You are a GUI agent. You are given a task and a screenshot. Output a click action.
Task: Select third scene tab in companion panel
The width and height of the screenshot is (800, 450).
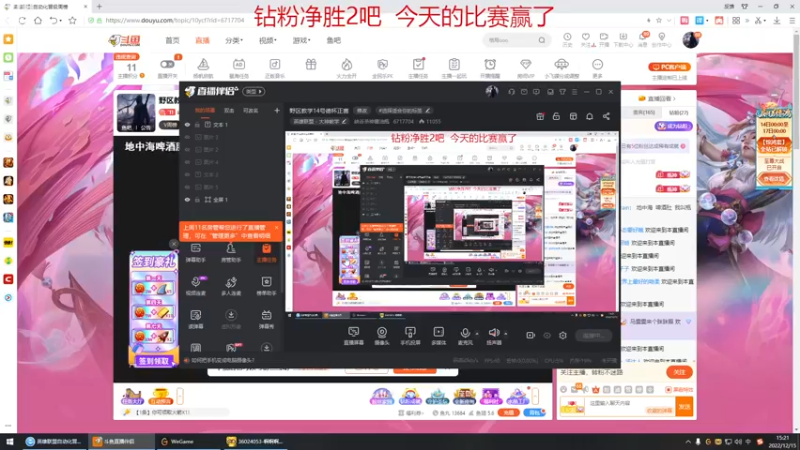250,110
